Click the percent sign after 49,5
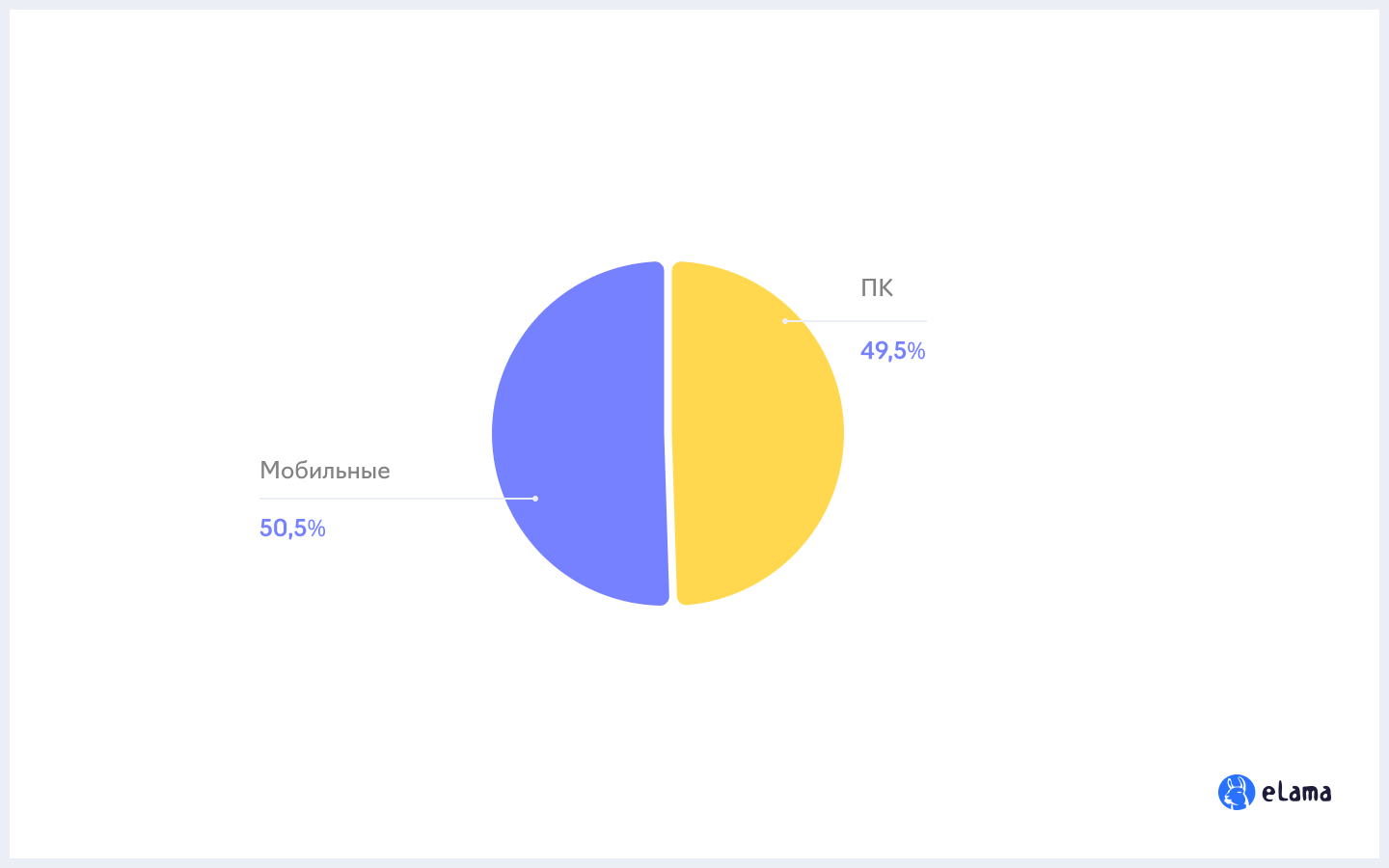 pyautogui.click(x=916, y=351)
